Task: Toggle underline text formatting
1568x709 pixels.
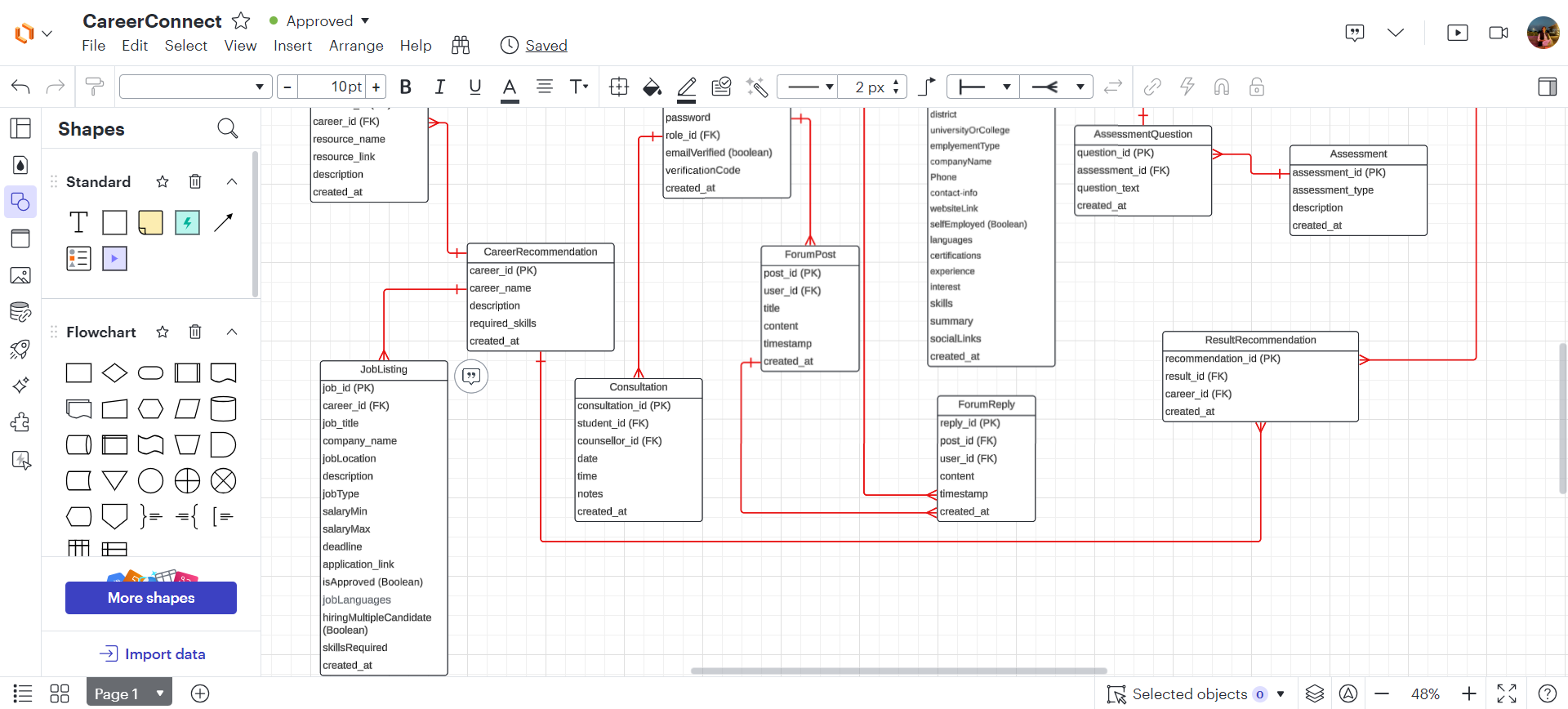Action: coord(475,87)
